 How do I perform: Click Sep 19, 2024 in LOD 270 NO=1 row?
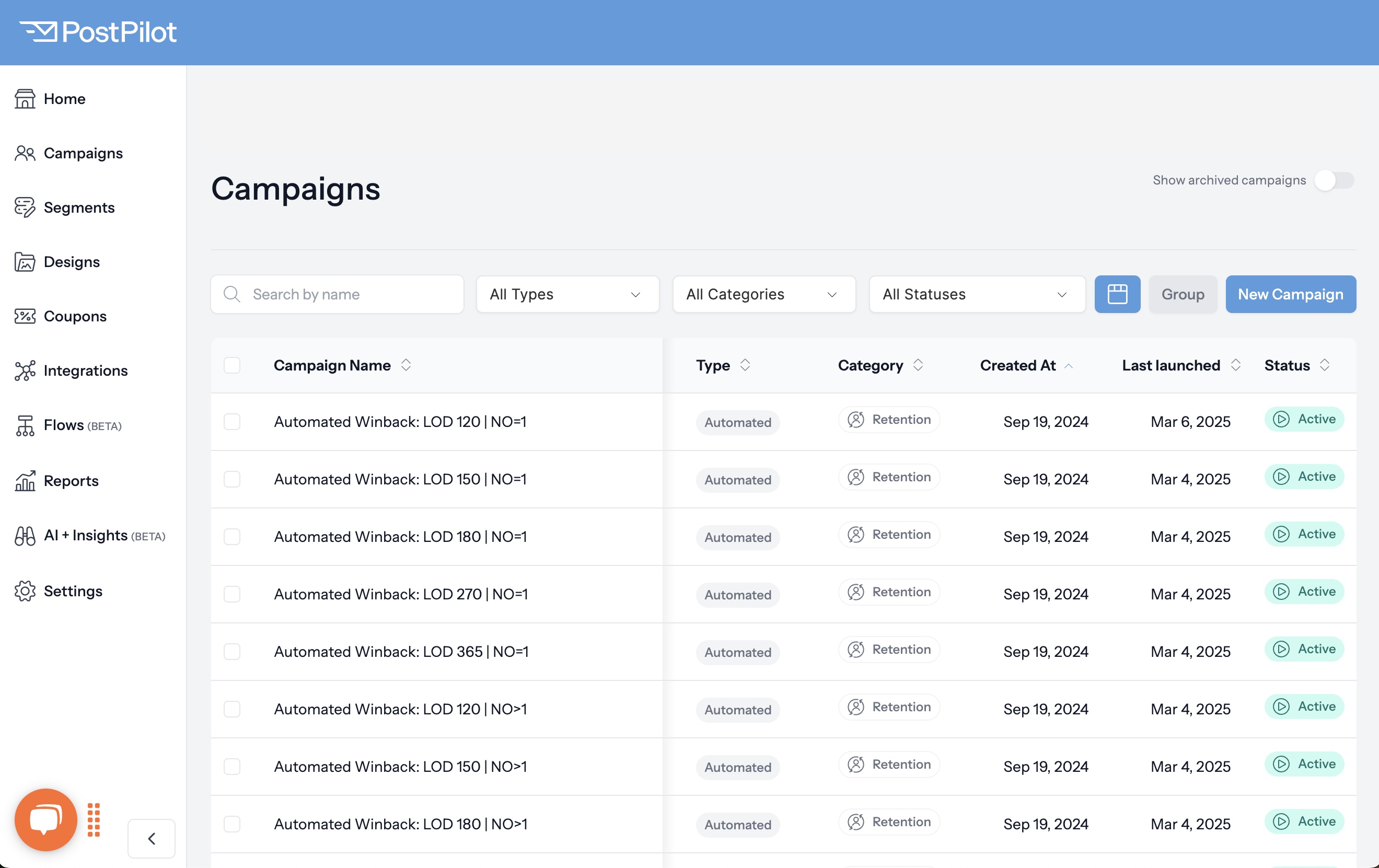(x=1046, y=594)
